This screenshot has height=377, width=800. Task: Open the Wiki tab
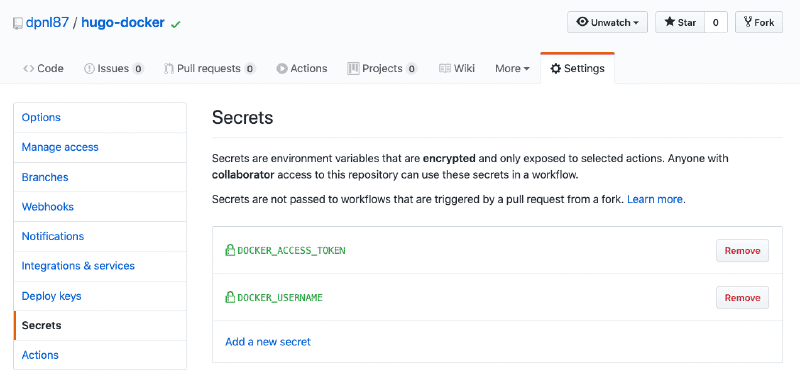(x=457, y=68)
